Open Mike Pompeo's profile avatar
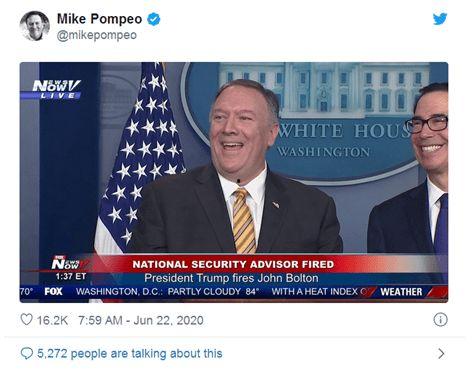The image size is (476, 371). point(35,26)
